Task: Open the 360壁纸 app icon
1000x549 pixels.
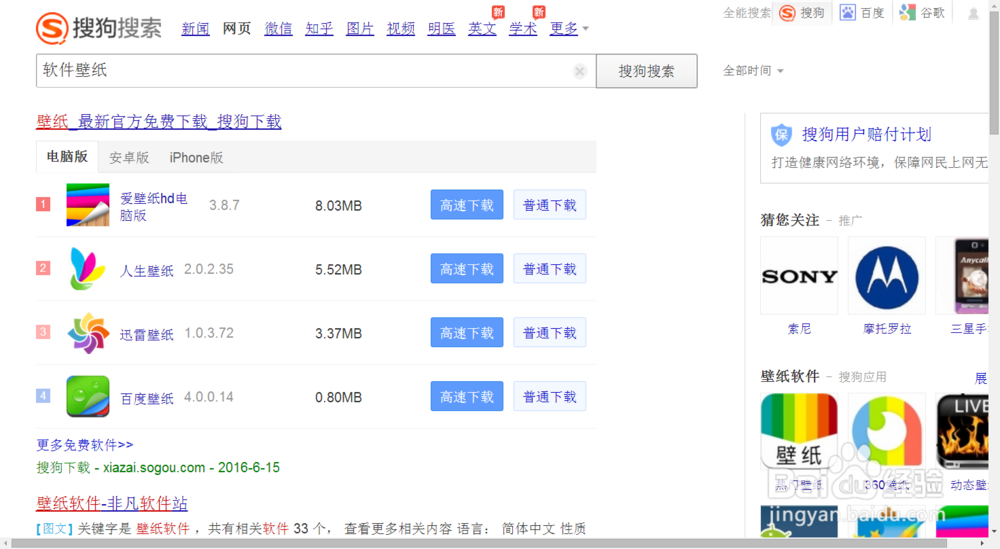Action: (886, 430)
